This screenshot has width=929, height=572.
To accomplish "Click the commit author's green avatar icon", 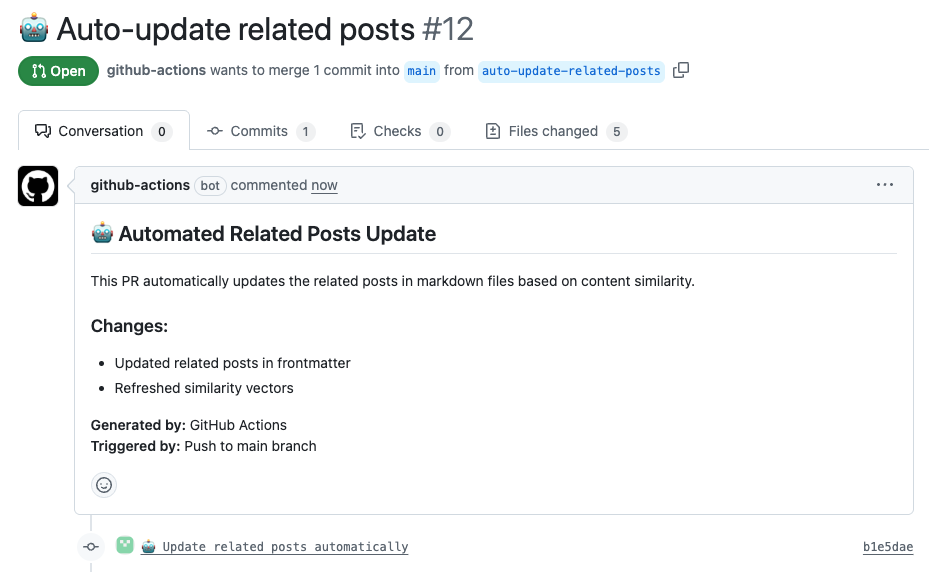I will [x=124, y=545].
